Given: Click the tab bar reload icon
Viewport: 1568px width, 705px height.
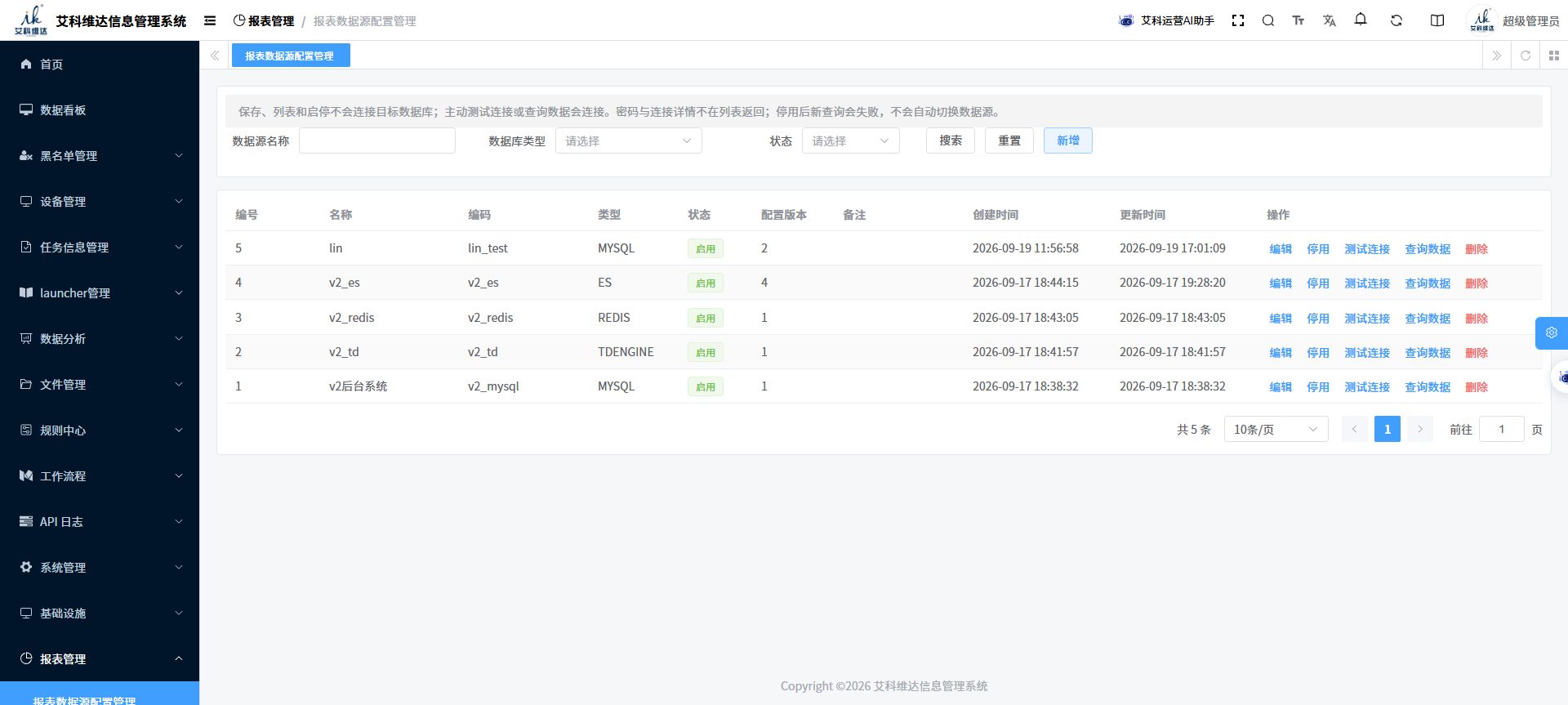Looking at the screenshot, I should 1526,56.
